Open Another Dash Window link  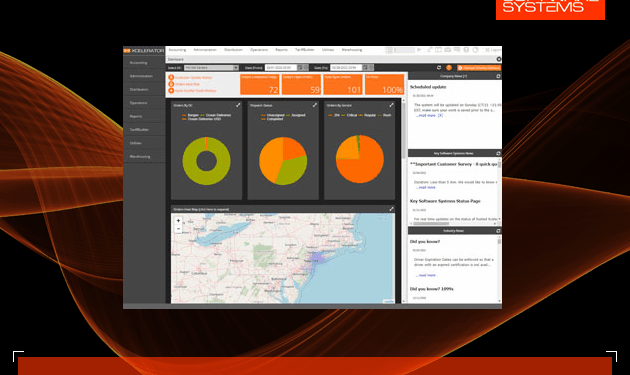(196, 90)
